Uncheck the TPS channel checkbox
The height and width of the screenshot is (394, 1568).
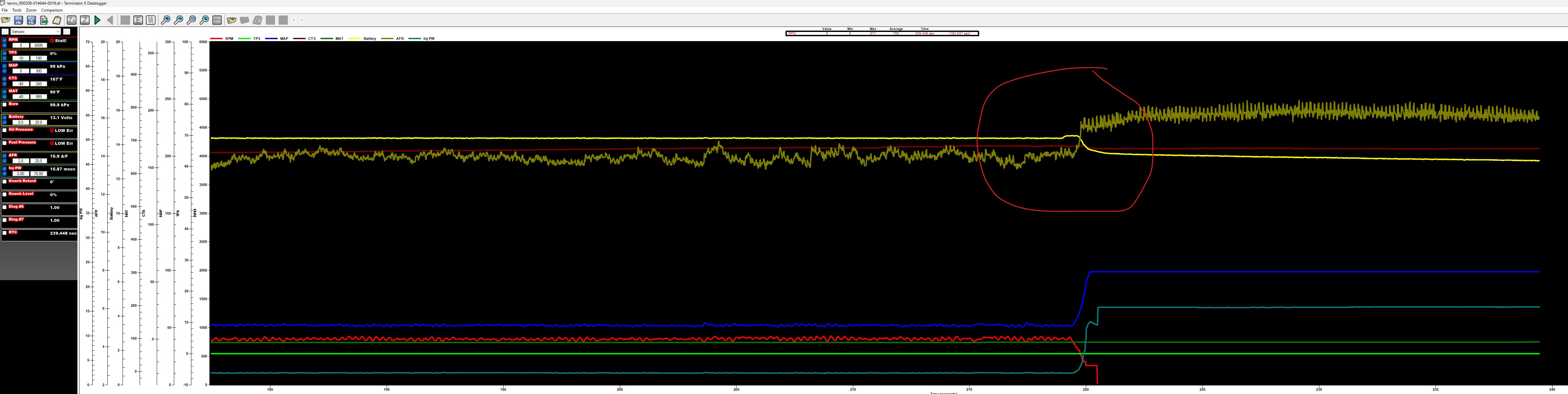(x=4, y=53)
